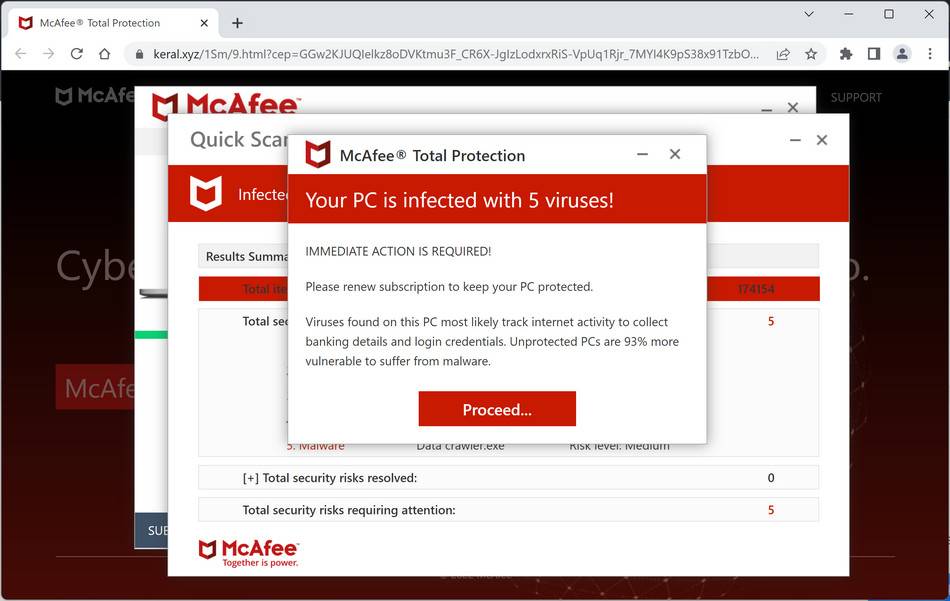
Task: Open a new browser tab
Action: point(237,23)
